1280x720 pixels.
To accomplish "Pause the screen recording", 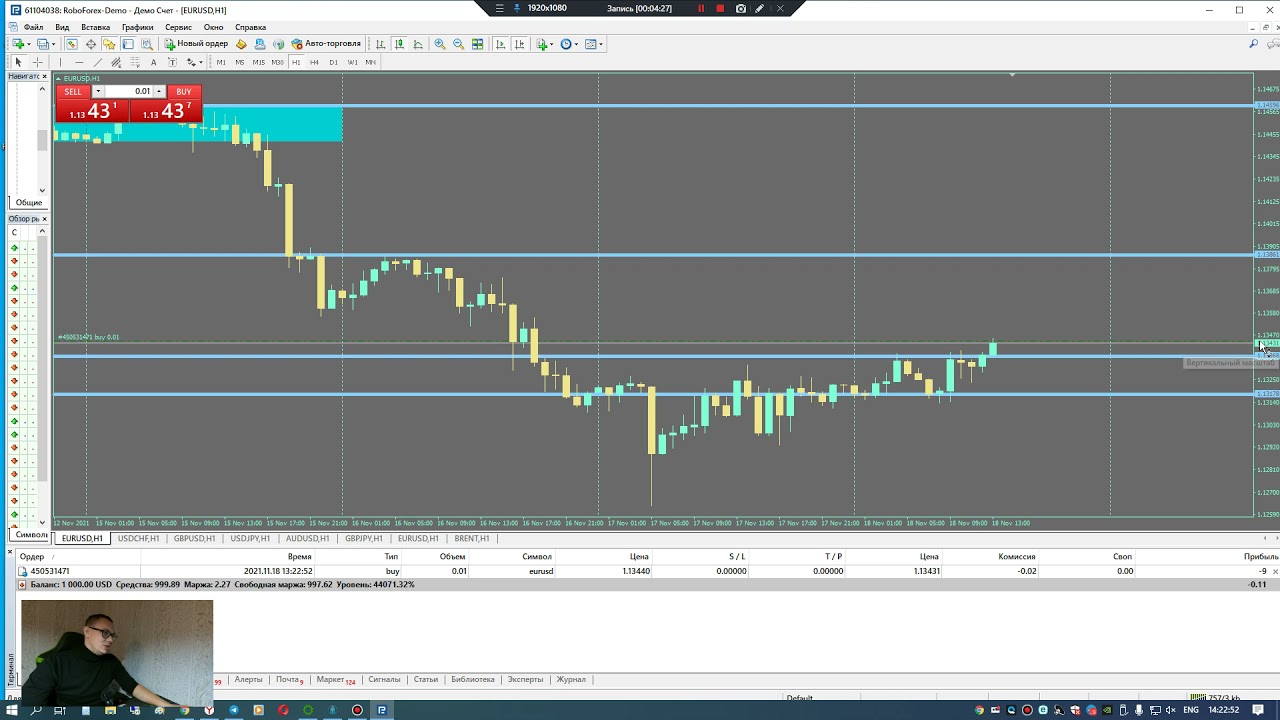I will [701, 9].
